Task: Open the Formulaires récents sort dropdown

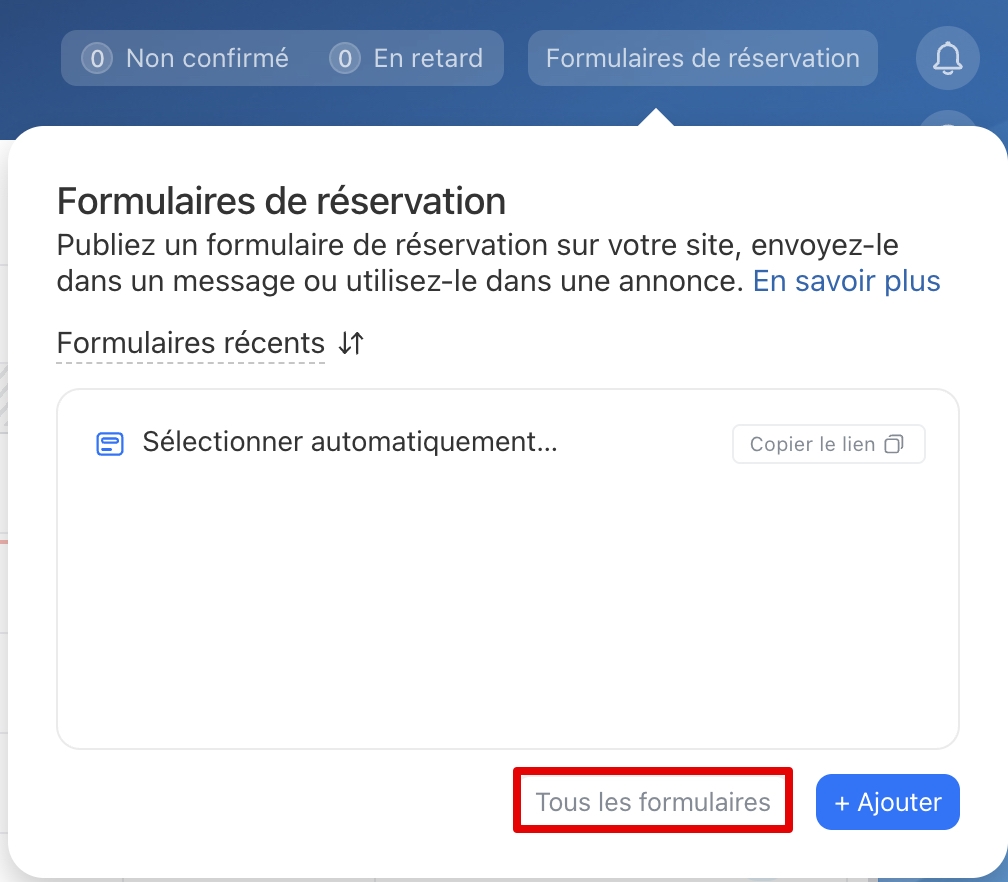Action: click(191, 343)
